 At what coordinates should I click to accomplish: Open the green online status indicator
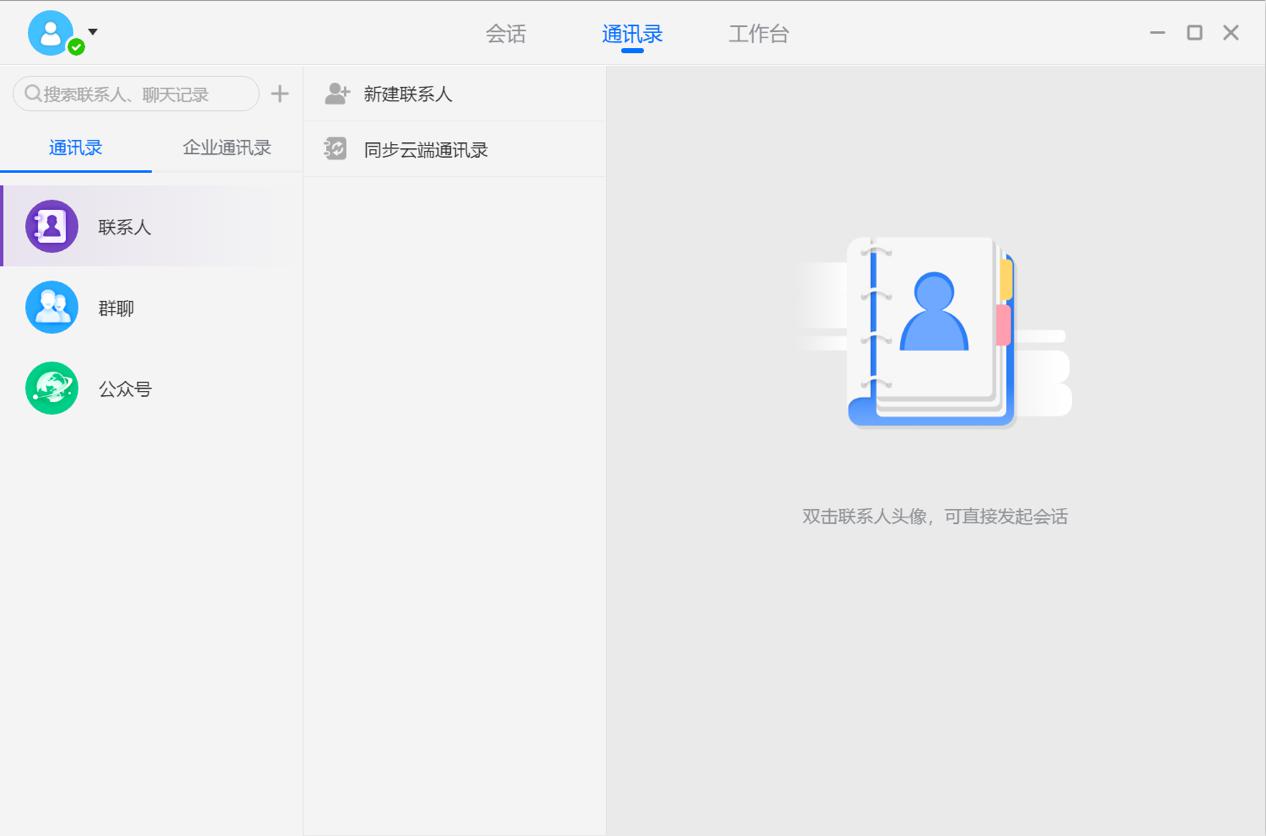pos(76,47)
